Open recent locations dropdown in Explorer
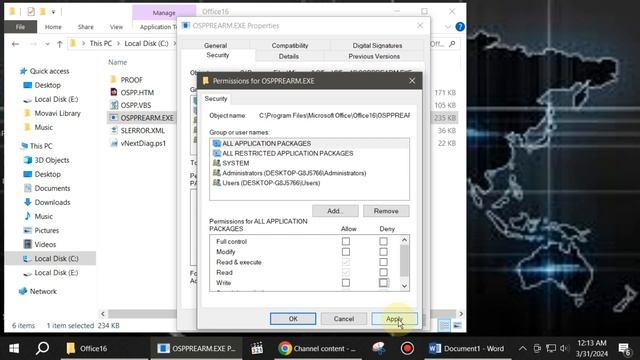Screen dimensions: 640x360 tap(47, 44)
